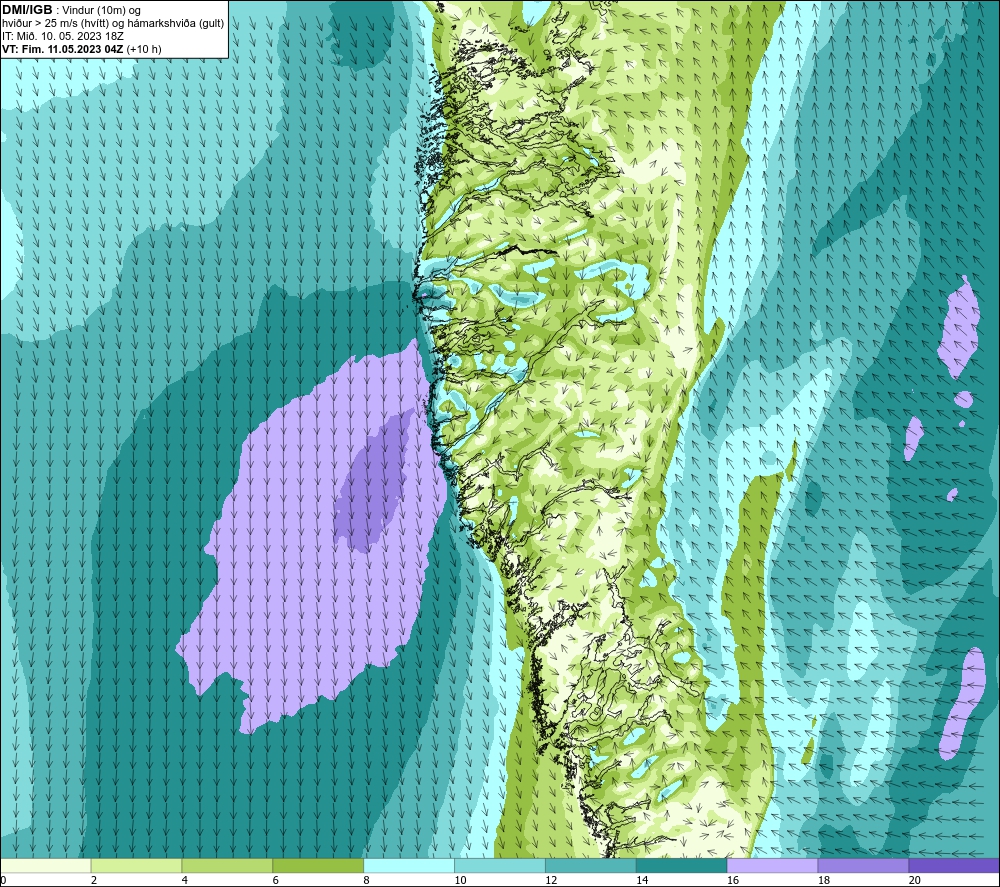Click the 'IT: Mið. 10. 05. 2023 18Z' line

pos(62,36)
